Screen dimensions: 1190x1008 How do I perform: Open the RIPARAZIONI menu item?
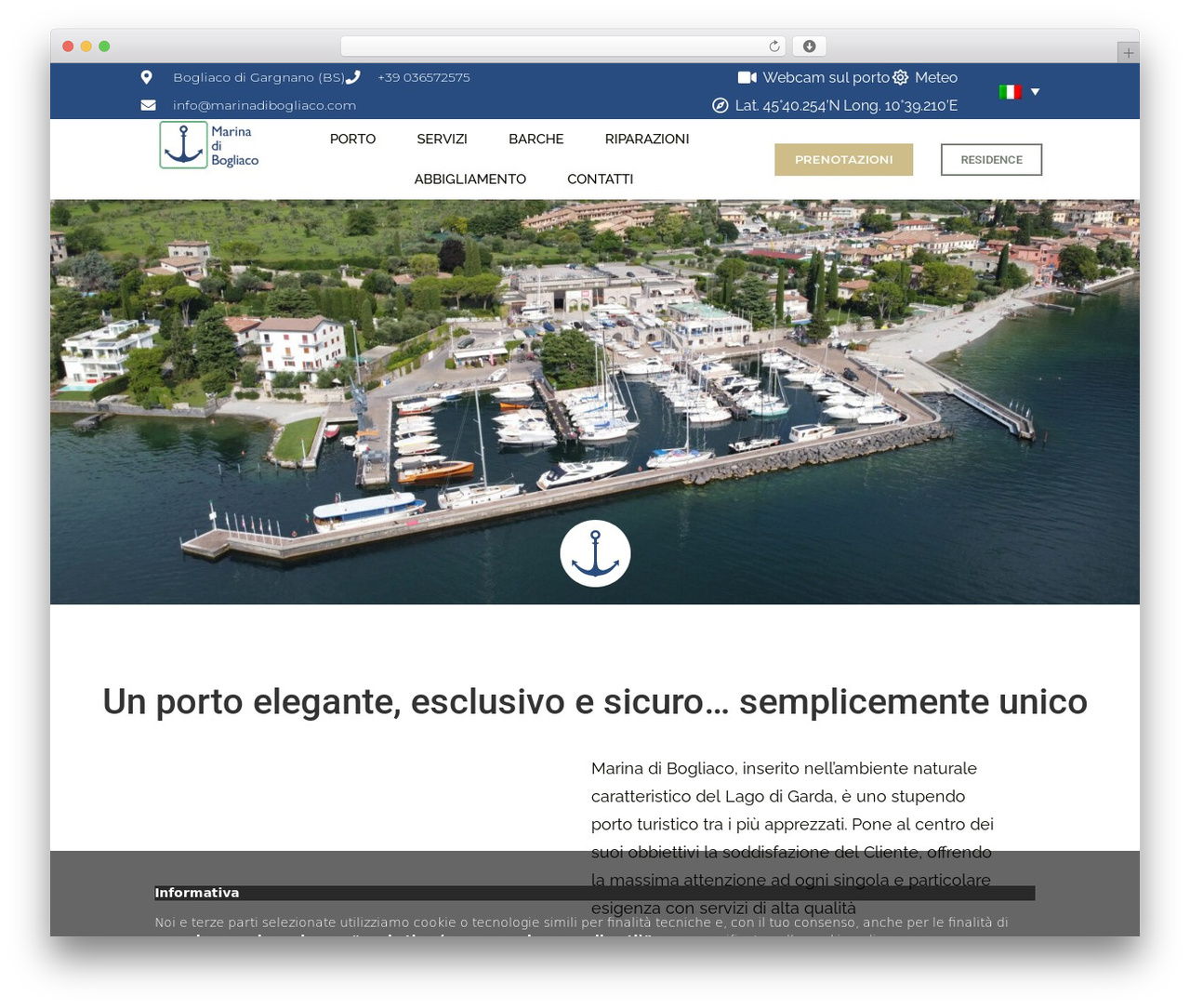point(647,139)
